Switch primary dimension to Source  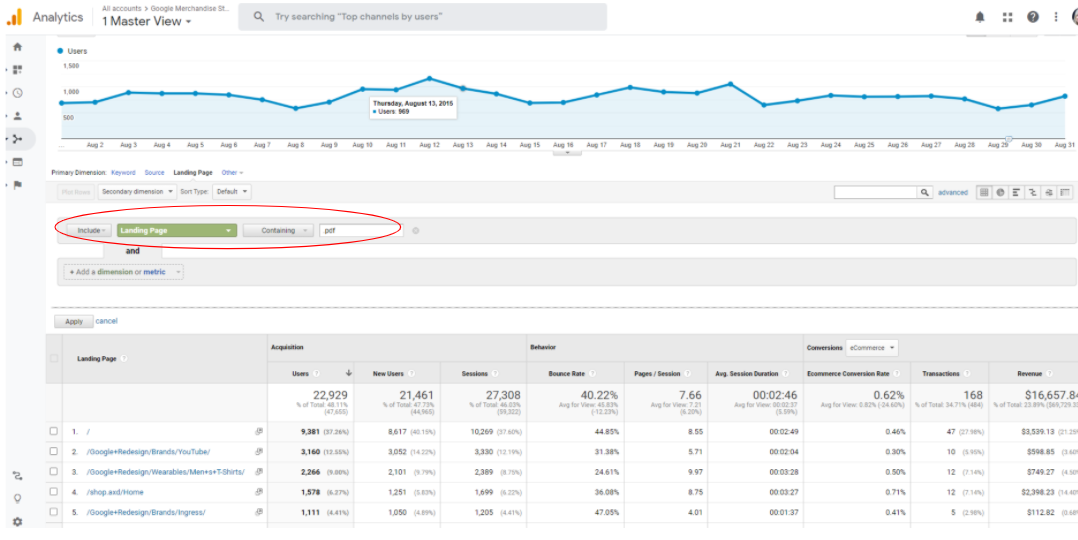154,172
